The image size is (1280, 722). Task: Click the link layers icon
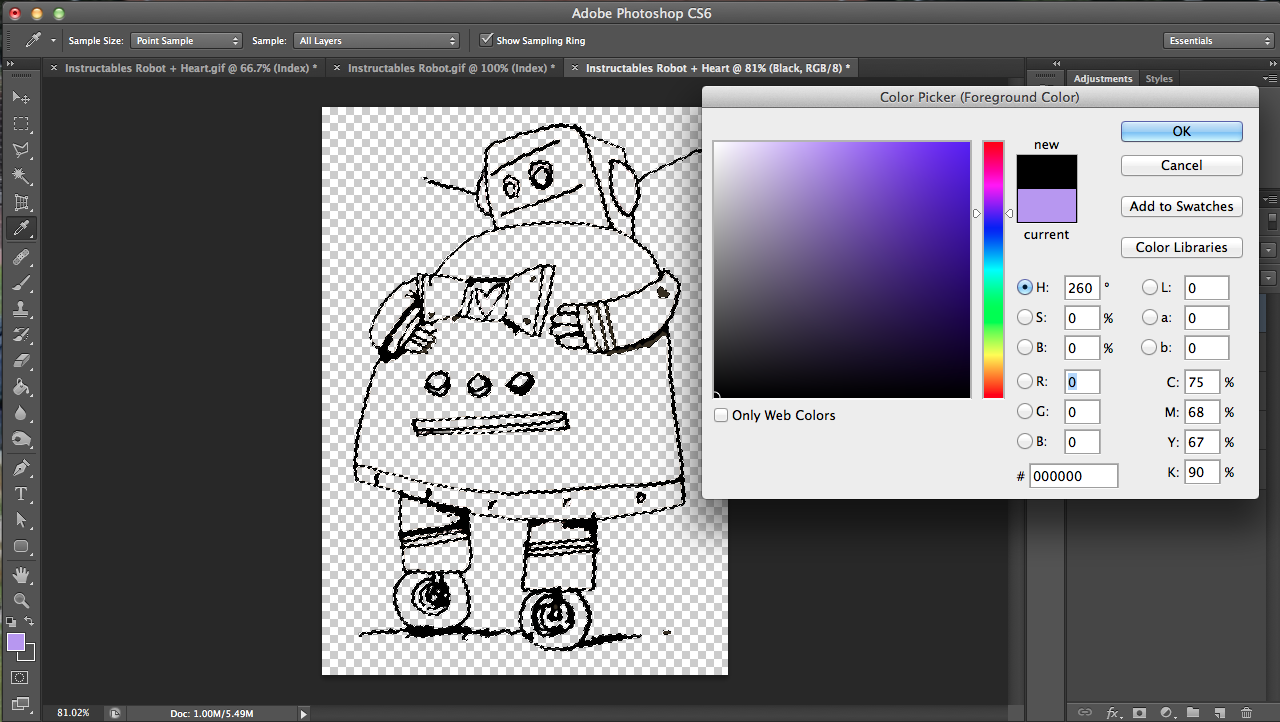click(x=1085, y=712)
